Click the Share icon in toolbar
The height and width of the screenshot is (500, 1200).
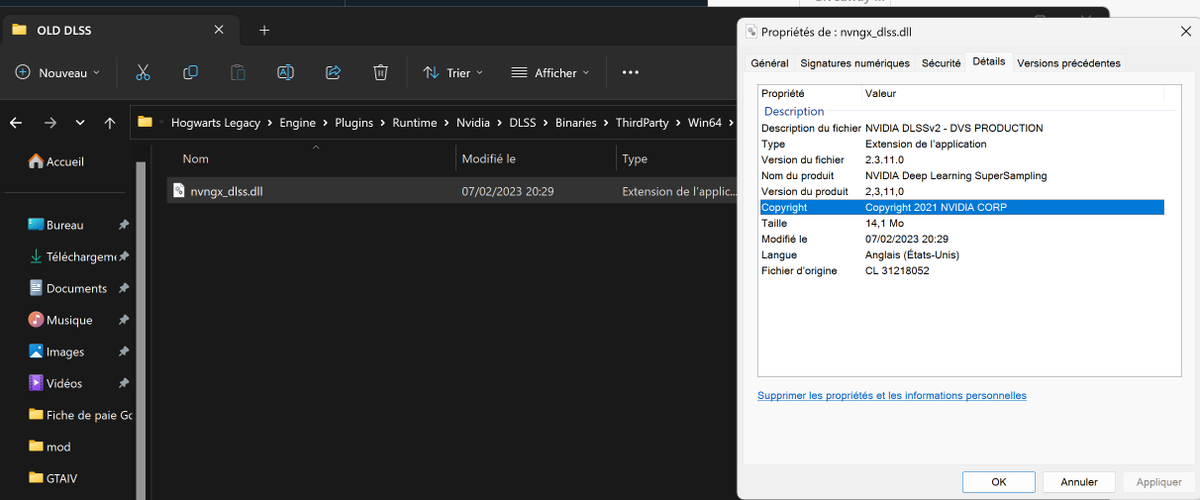[x=333, y=72]
